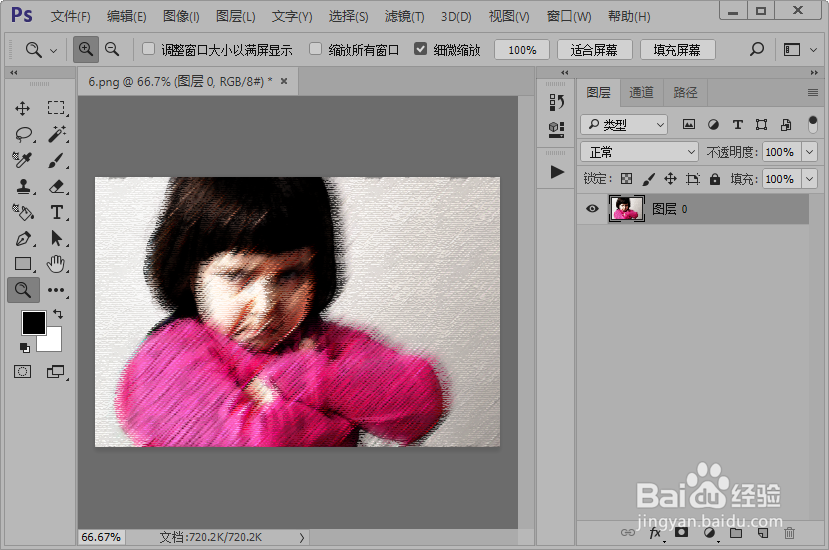
Task: Toggle type layer filter
Action: [x=738, y=124]
